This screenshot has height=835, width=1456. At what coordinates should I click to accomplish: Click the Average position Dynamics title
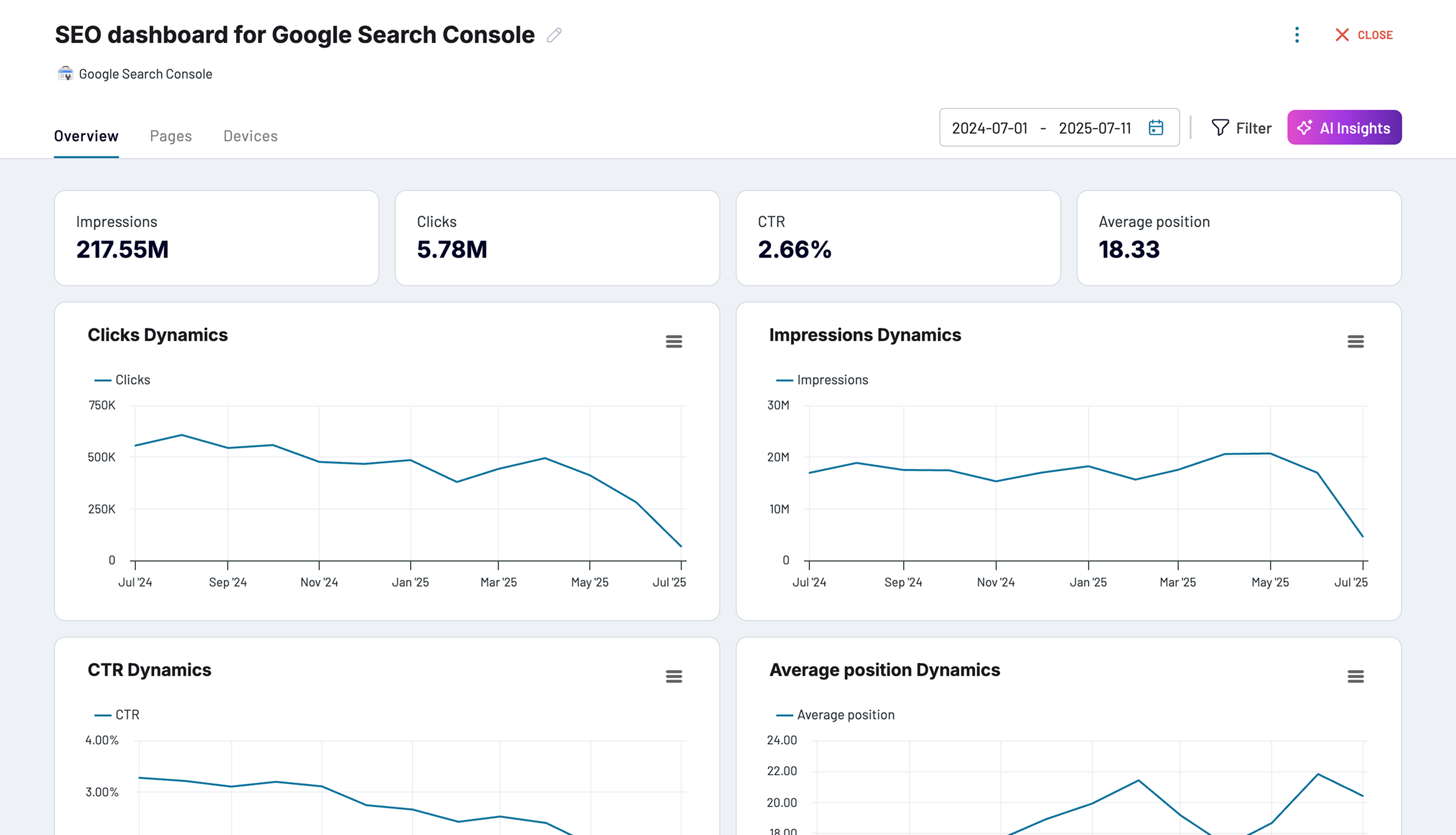[x=884, y=670]
